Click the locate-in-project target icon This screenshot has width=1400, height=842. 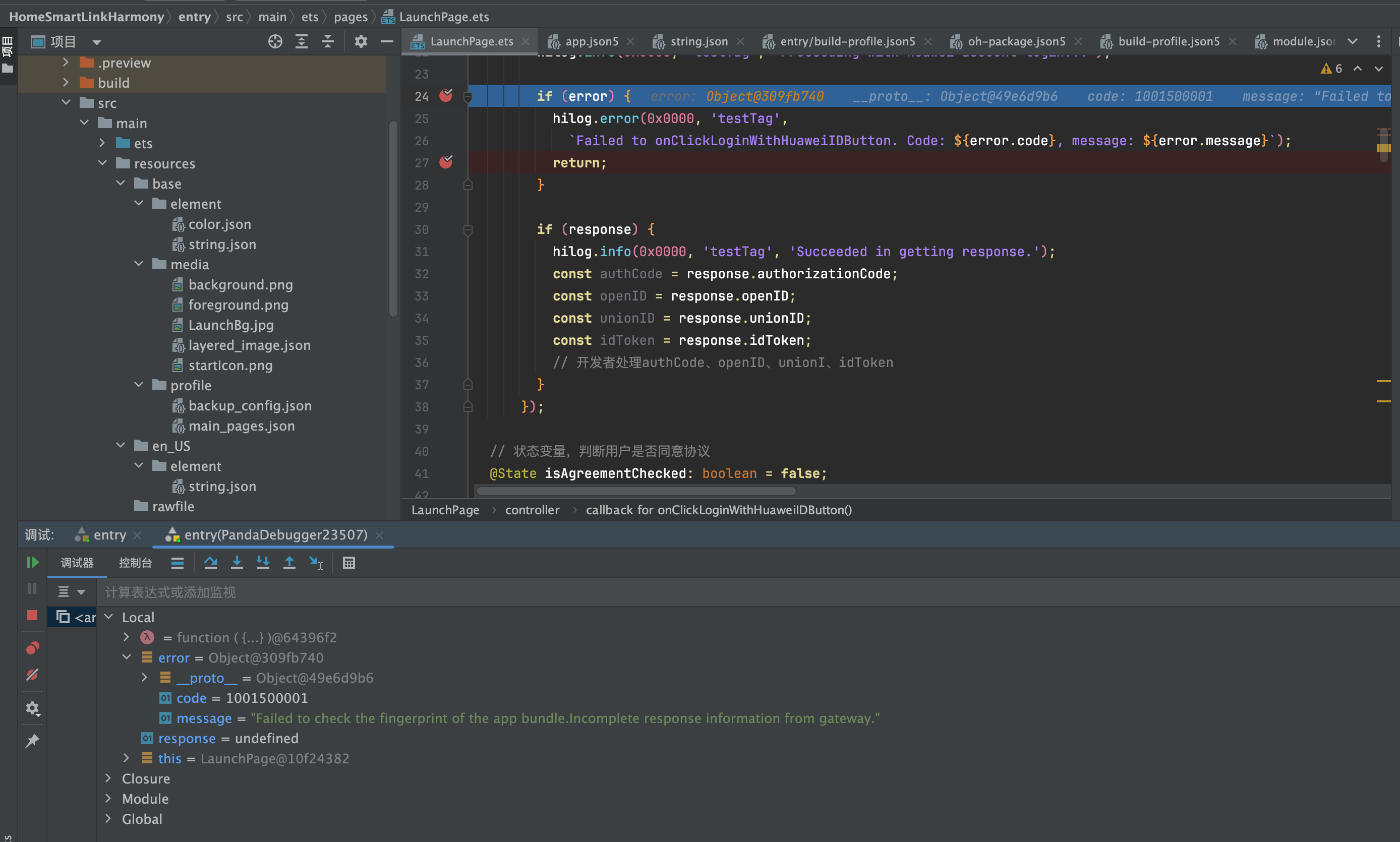point(275,41)
